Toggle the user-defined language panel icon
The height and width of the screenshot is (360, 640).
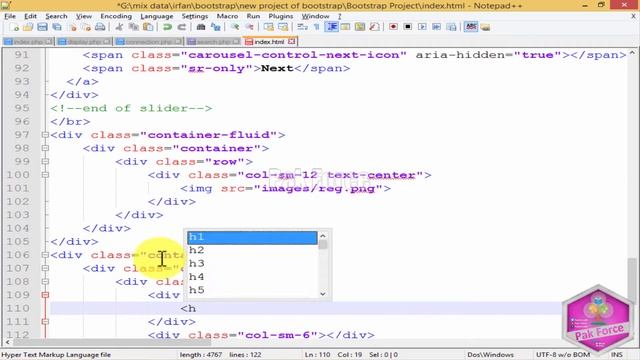click(345, 27)
